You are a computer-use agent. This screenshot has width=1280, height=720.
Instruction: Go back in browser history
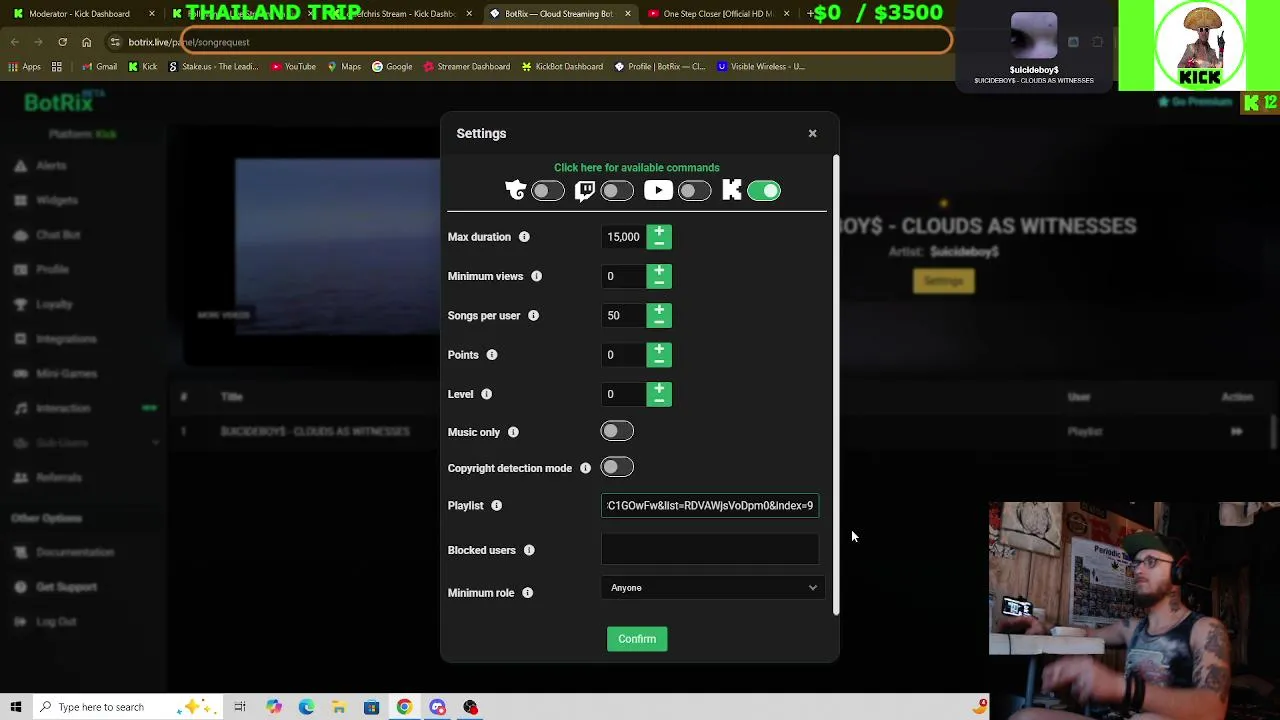coord(14,42)
